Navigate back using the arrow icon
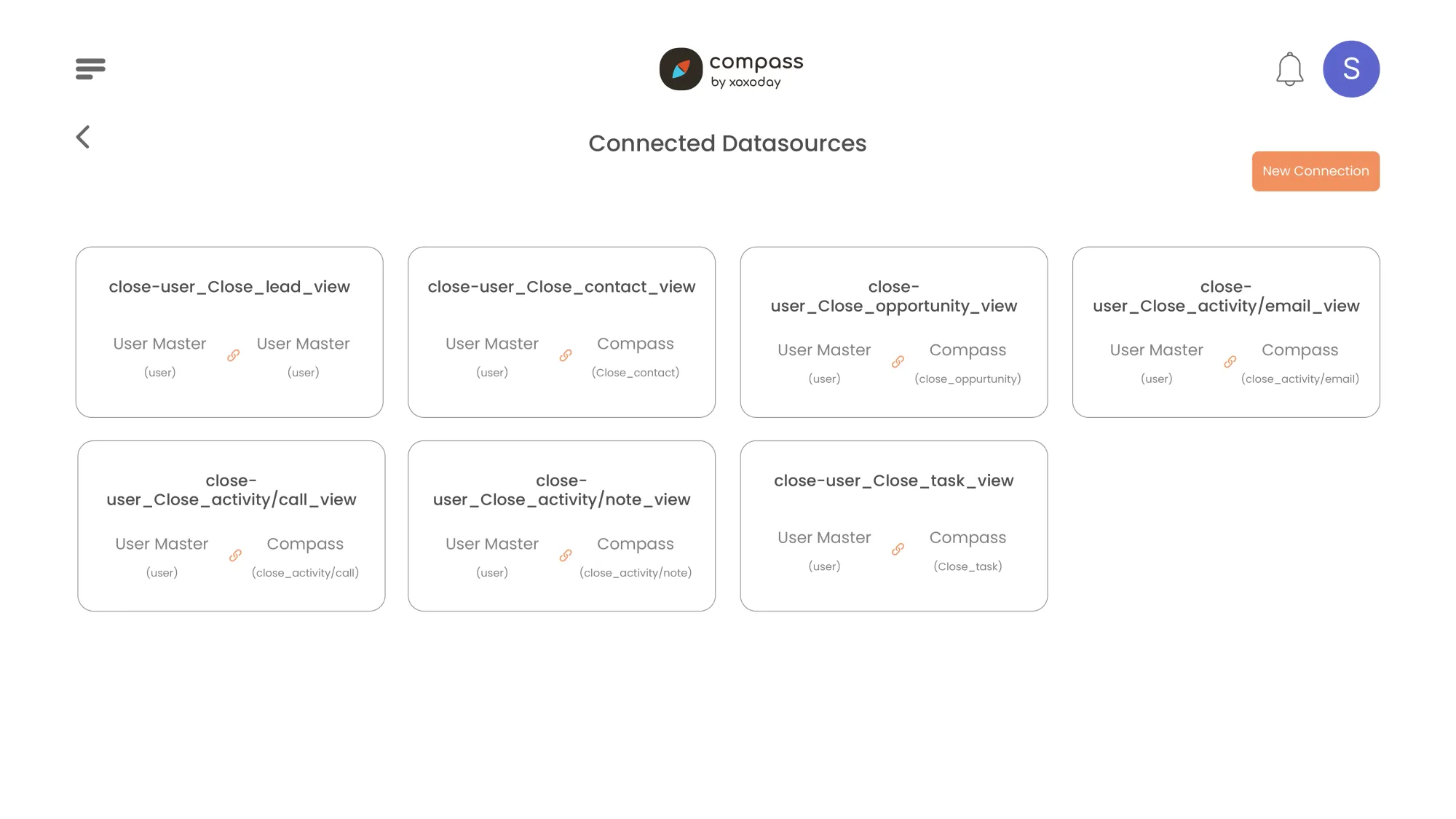The image size is (1456, 819). pyautogui.click(x=83, y=136)
